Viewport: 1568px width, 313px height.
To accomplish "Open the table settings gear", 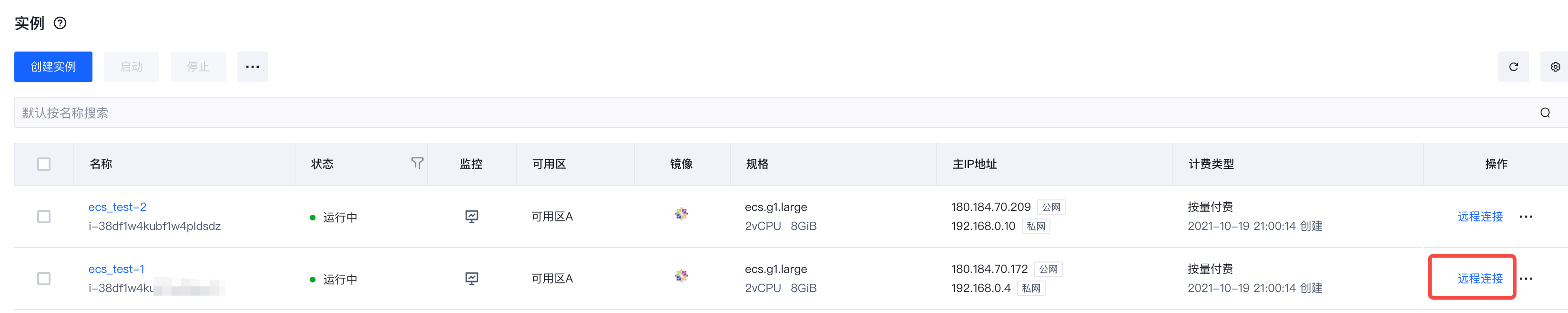I will point(1555,67).
